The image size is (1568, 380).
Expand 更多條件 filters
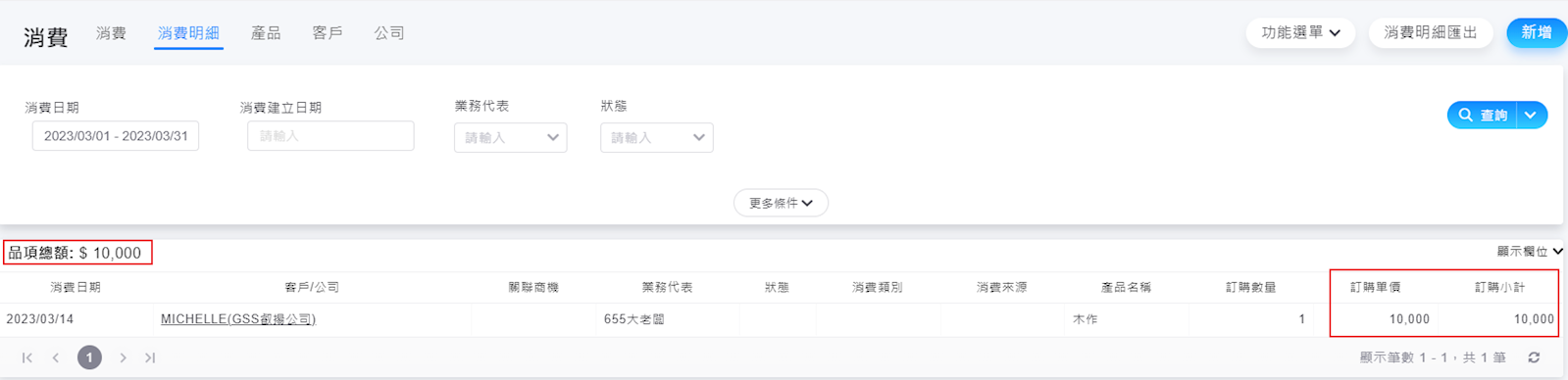781,203
